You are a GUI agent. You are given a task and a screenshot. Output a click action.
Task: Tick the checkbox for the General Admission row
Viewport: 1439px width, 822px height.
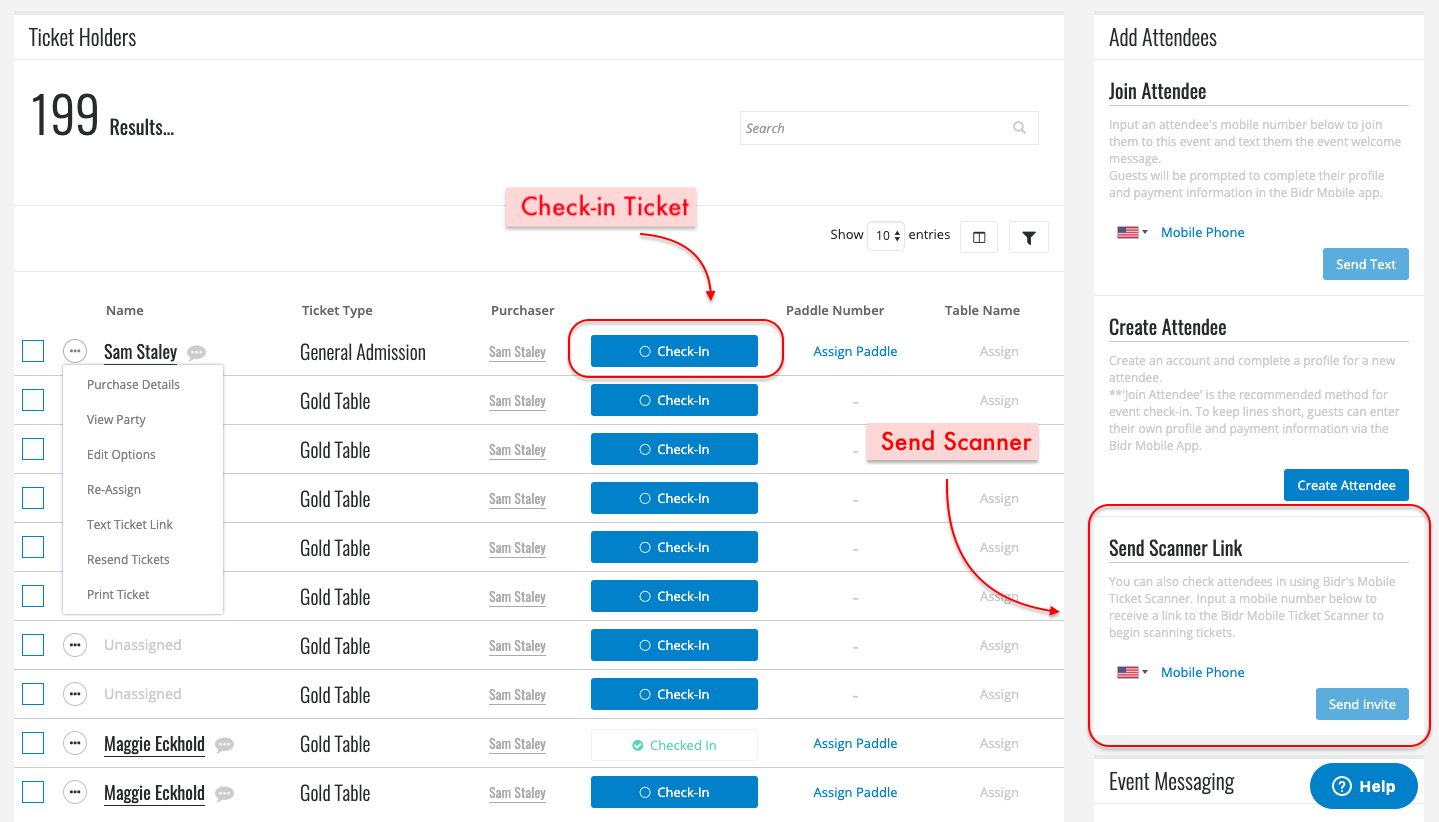coord(33,351)
